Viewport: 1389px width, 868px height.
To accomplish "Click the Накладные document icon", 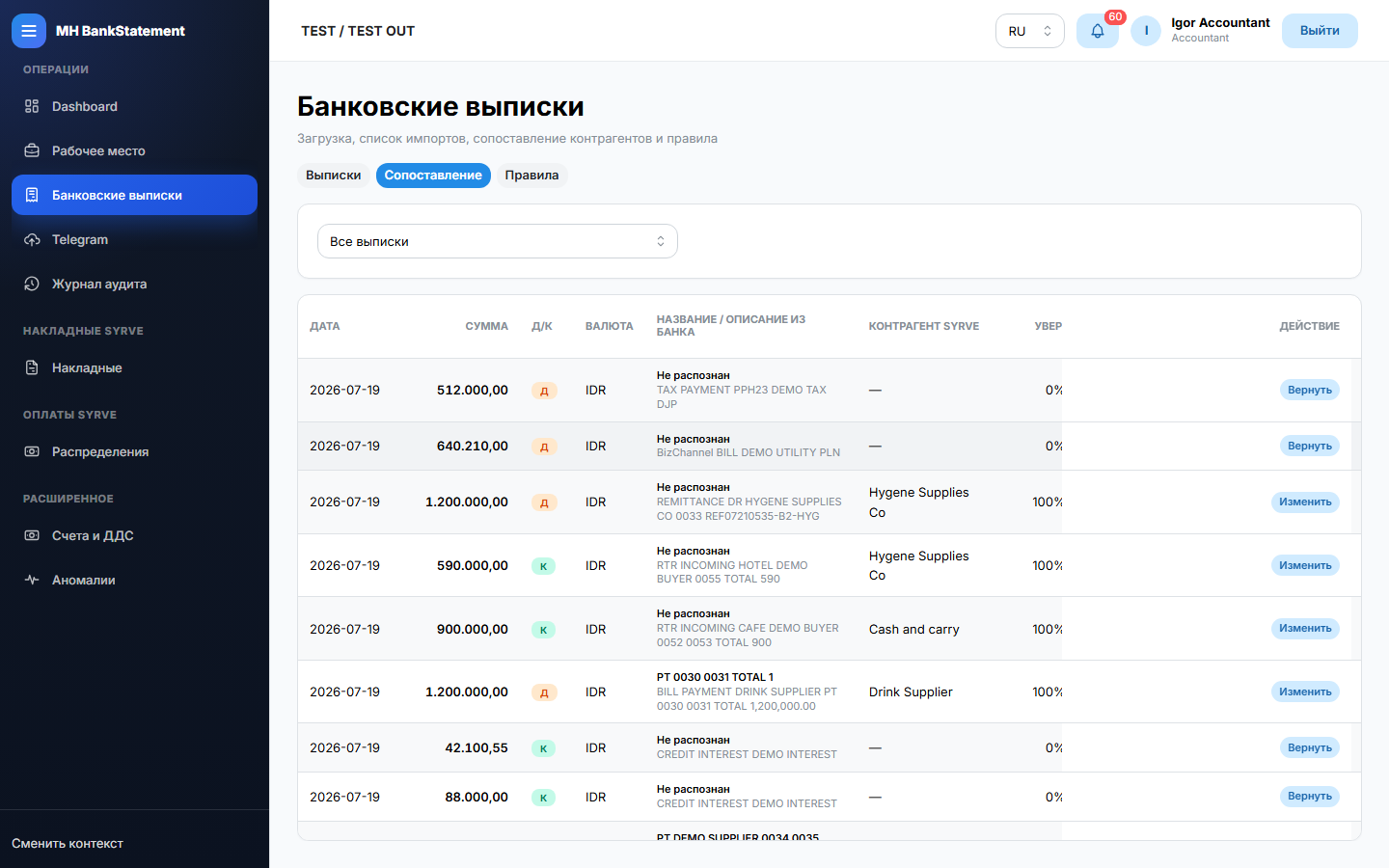I will coord(32,367).
